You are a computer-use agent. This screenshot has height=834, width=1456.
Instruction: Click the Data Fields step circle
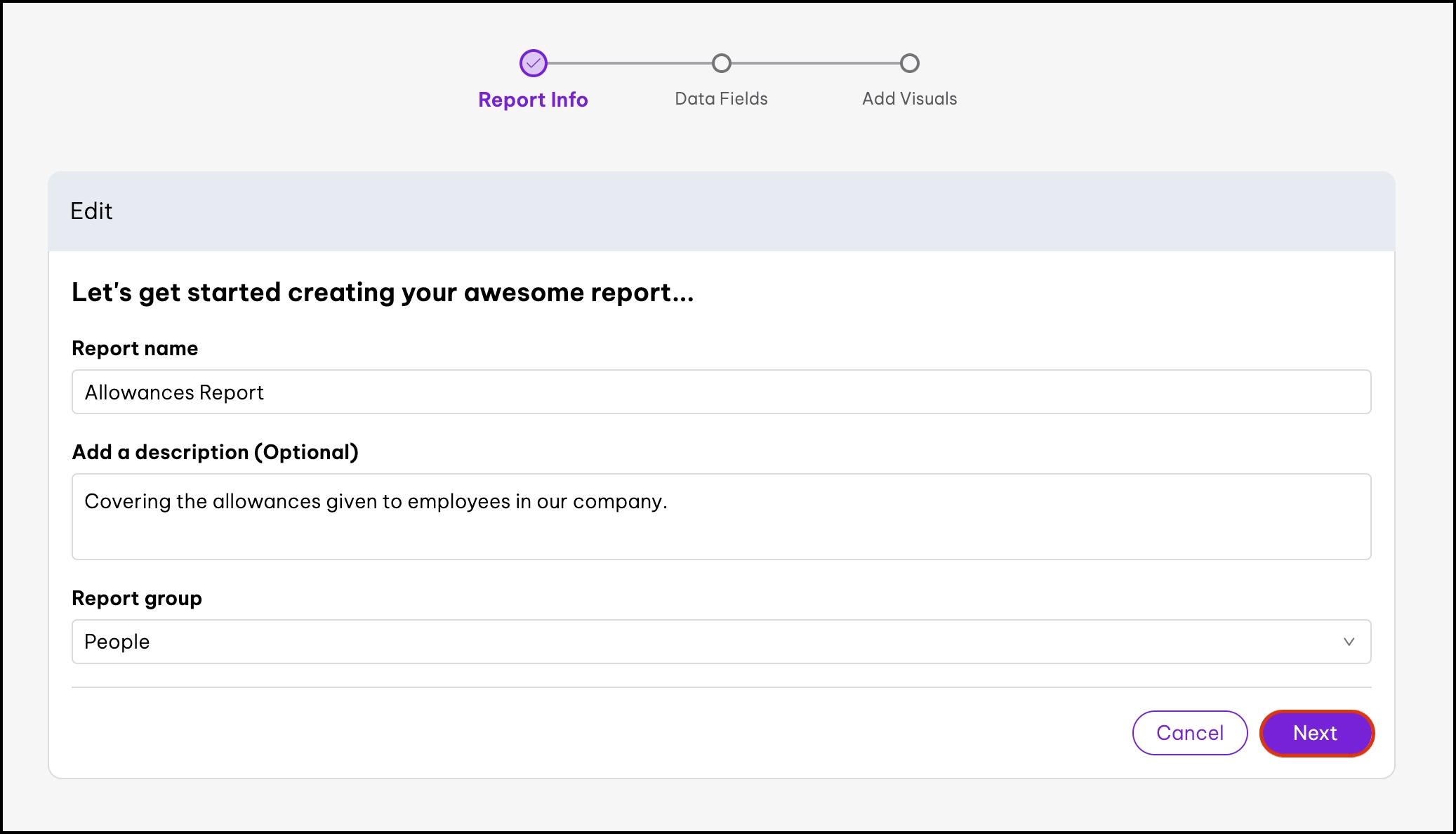click(721, 63)
